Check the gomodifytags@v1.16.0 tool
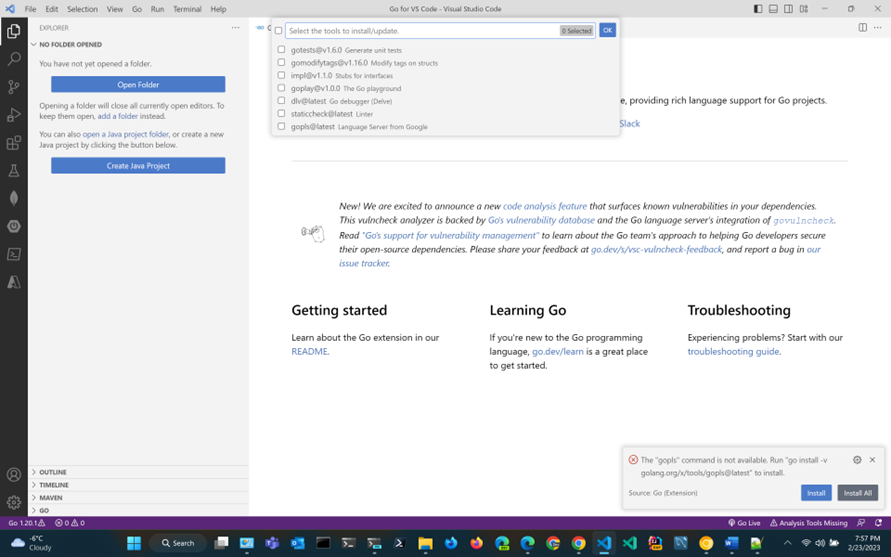Screen dimensions: 891x557 [x=281, y=63]
